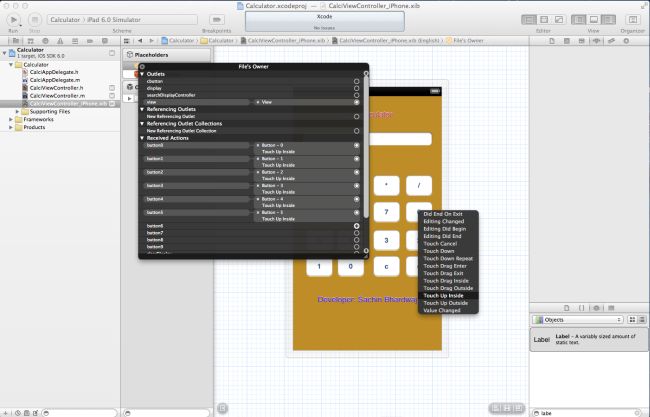Click the calculator's c button on canvas
This screenshot has height=417, width=650.
click(386, 267)
